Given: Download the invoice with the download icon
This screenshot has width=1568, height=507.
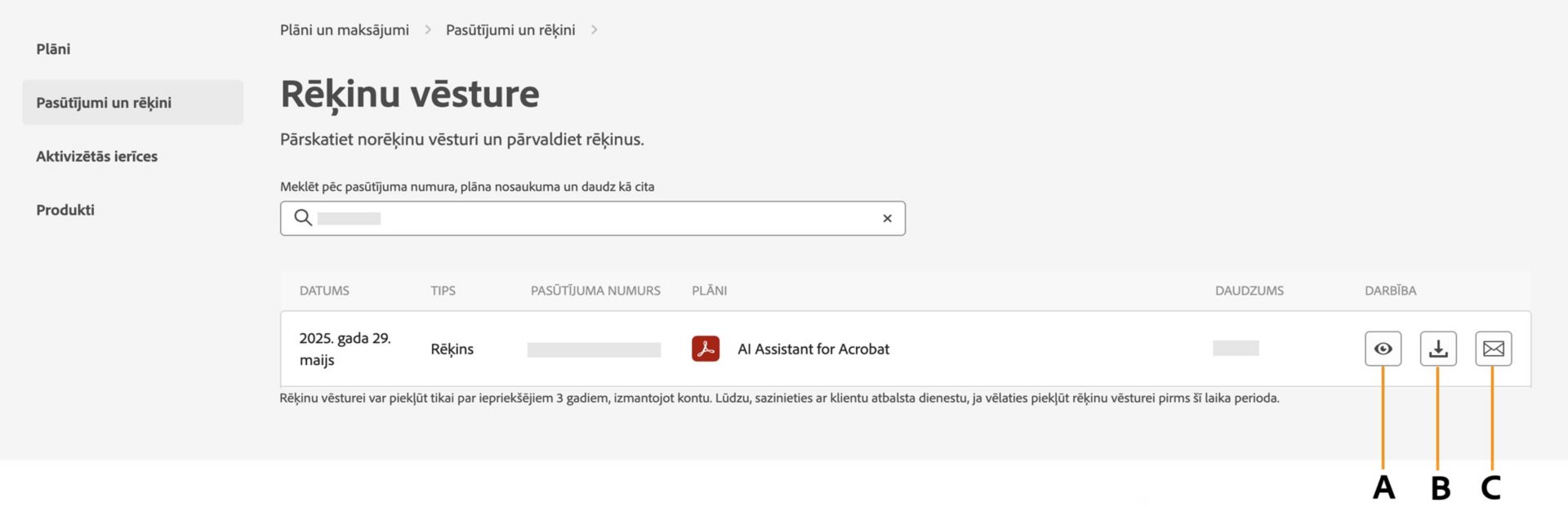Looking at the screenshot, I should coord(1438,349).
